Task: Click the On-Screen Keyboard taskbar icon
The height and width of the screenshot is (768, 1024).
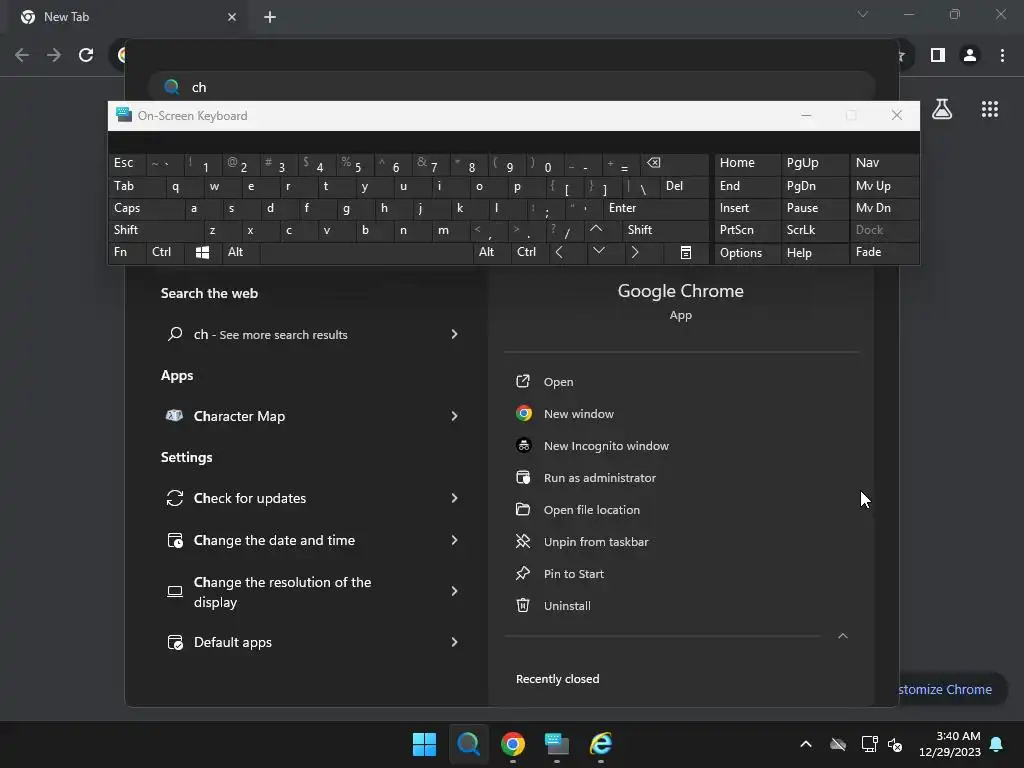Action: point(556,744)
